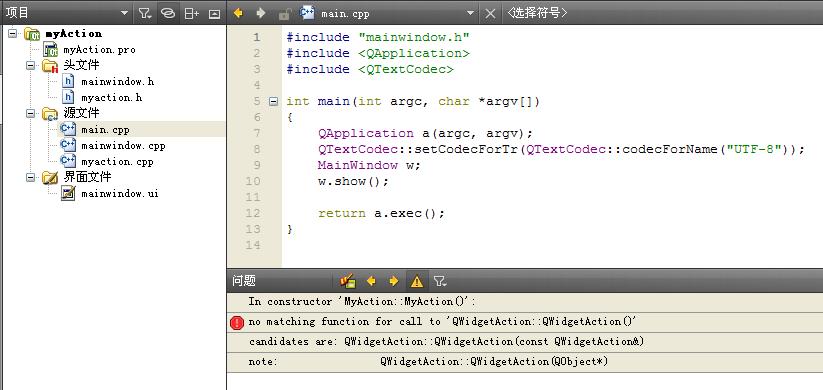
Task: Collapse the 界面文件 folder
Action: (31, 177)
